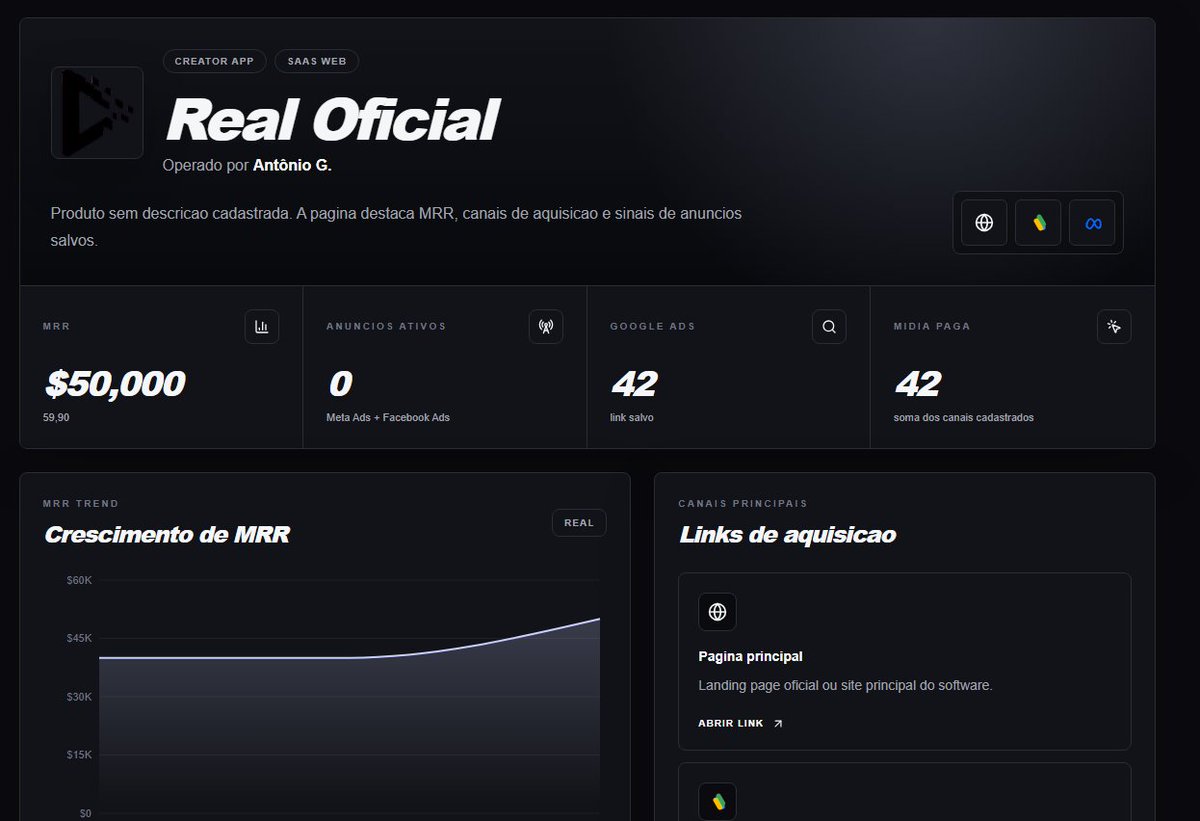The image size is (1200, 821).
Task: Click the 0 value under Anuncios Ativos
Action: [340, 384]
